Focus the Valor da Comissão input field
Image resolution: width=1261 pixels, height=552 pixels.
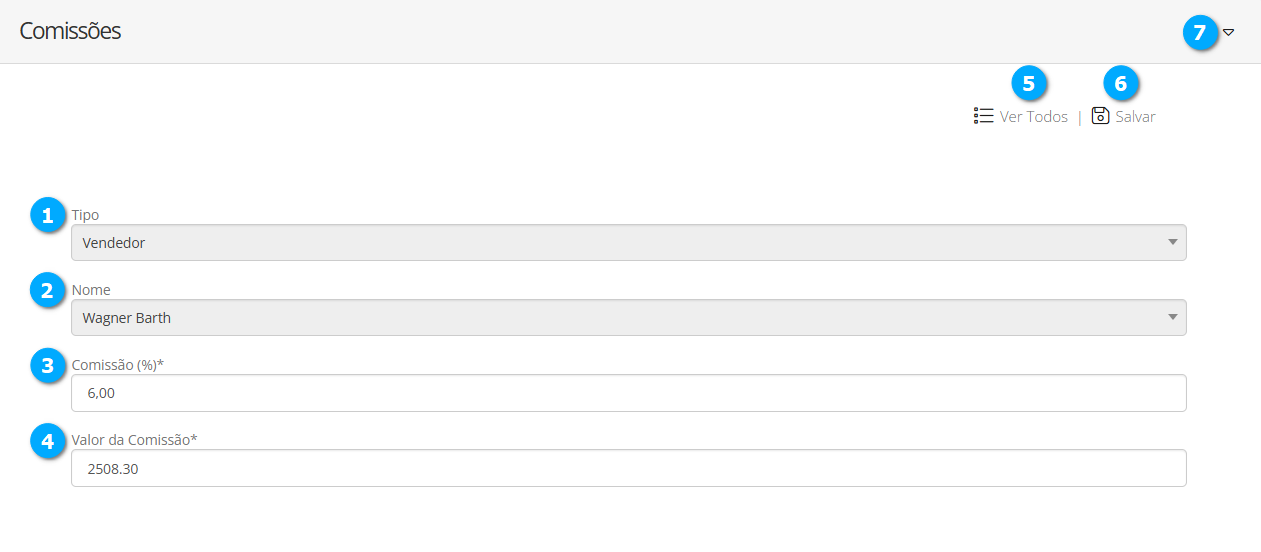point(628,468)
